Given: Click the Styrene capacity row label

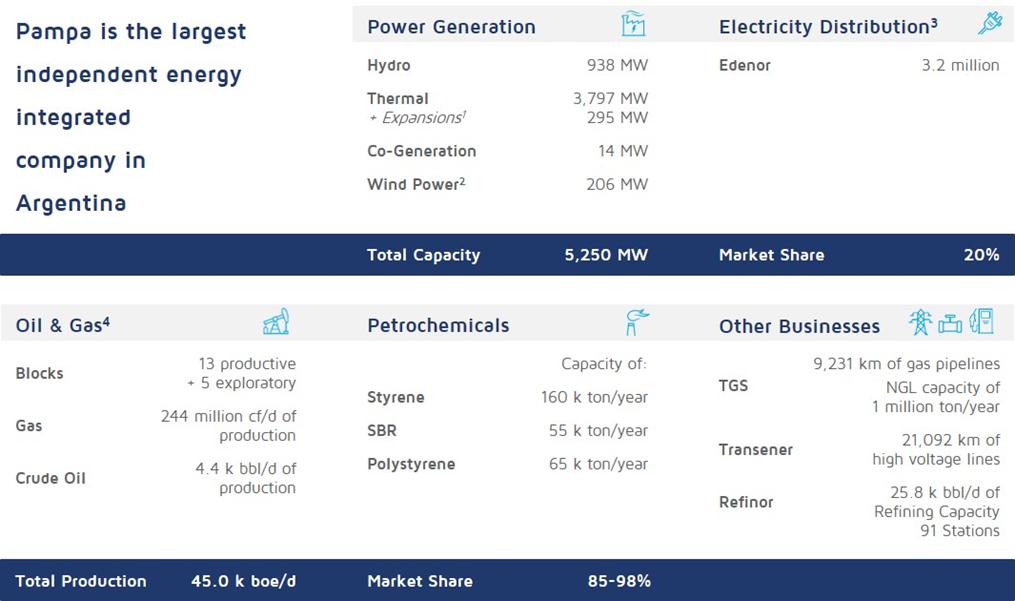Looking at the screenshot, I should click(x=395, y=397).
